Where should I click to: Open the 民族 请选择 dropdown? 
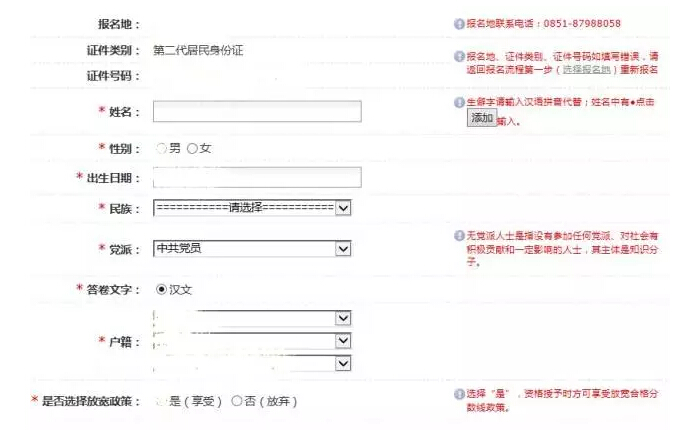[252, 208]
